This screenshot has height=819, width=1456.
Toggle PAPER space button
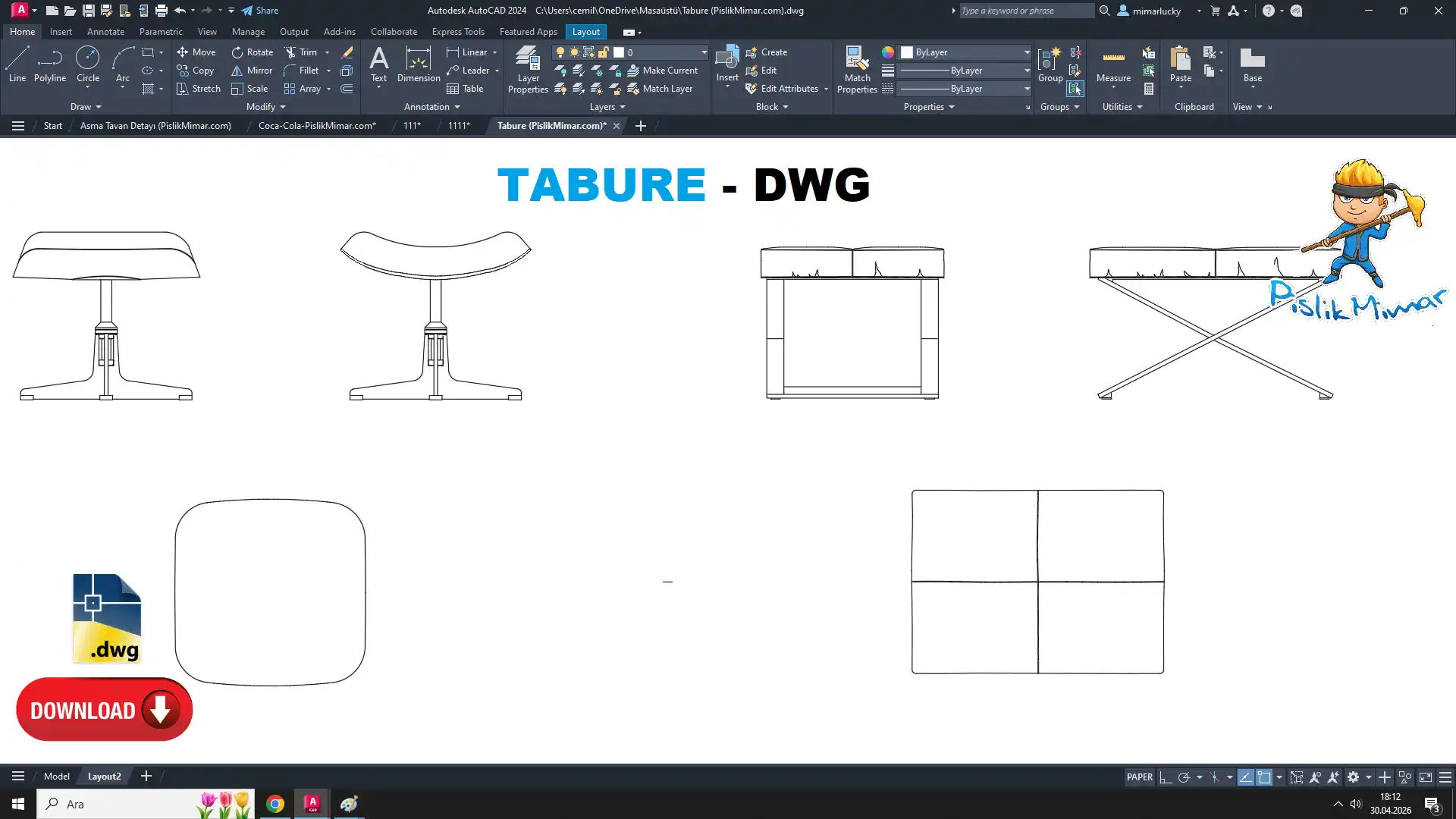pos(1139,777)
